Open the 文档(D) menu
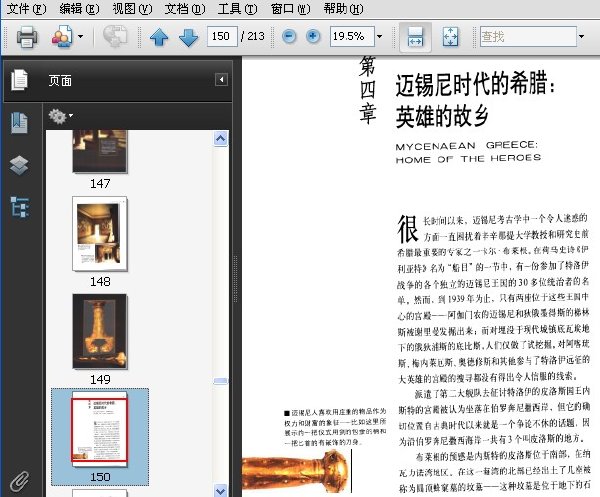 (185, 8)
